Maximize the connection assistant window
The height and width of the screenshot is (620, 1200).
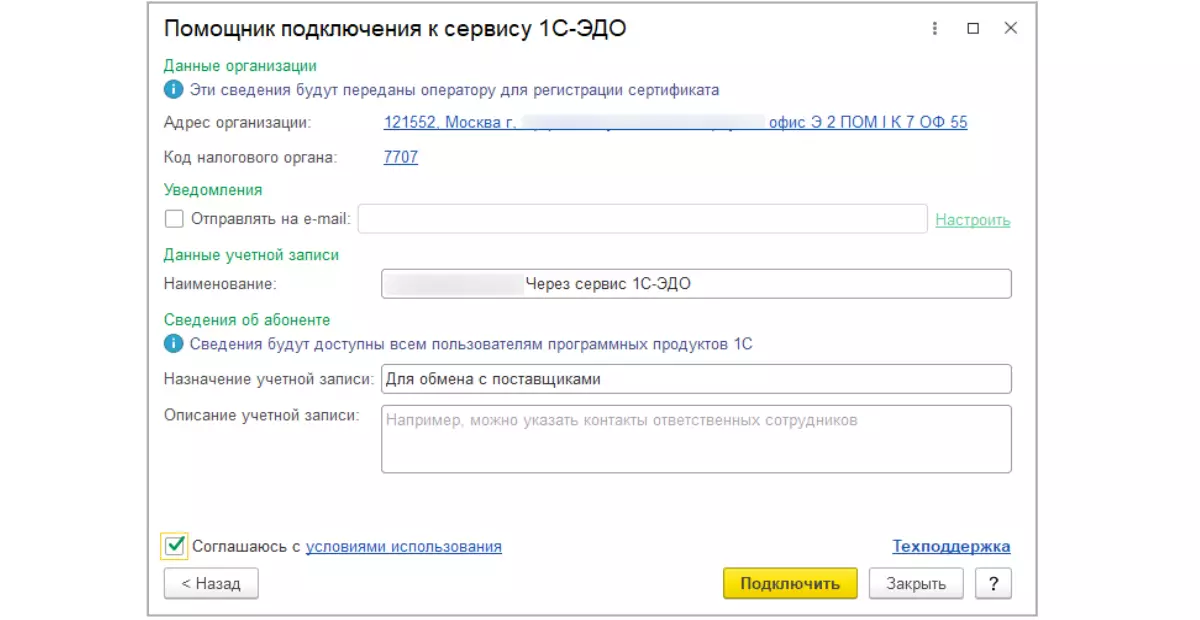pos(973,28)
